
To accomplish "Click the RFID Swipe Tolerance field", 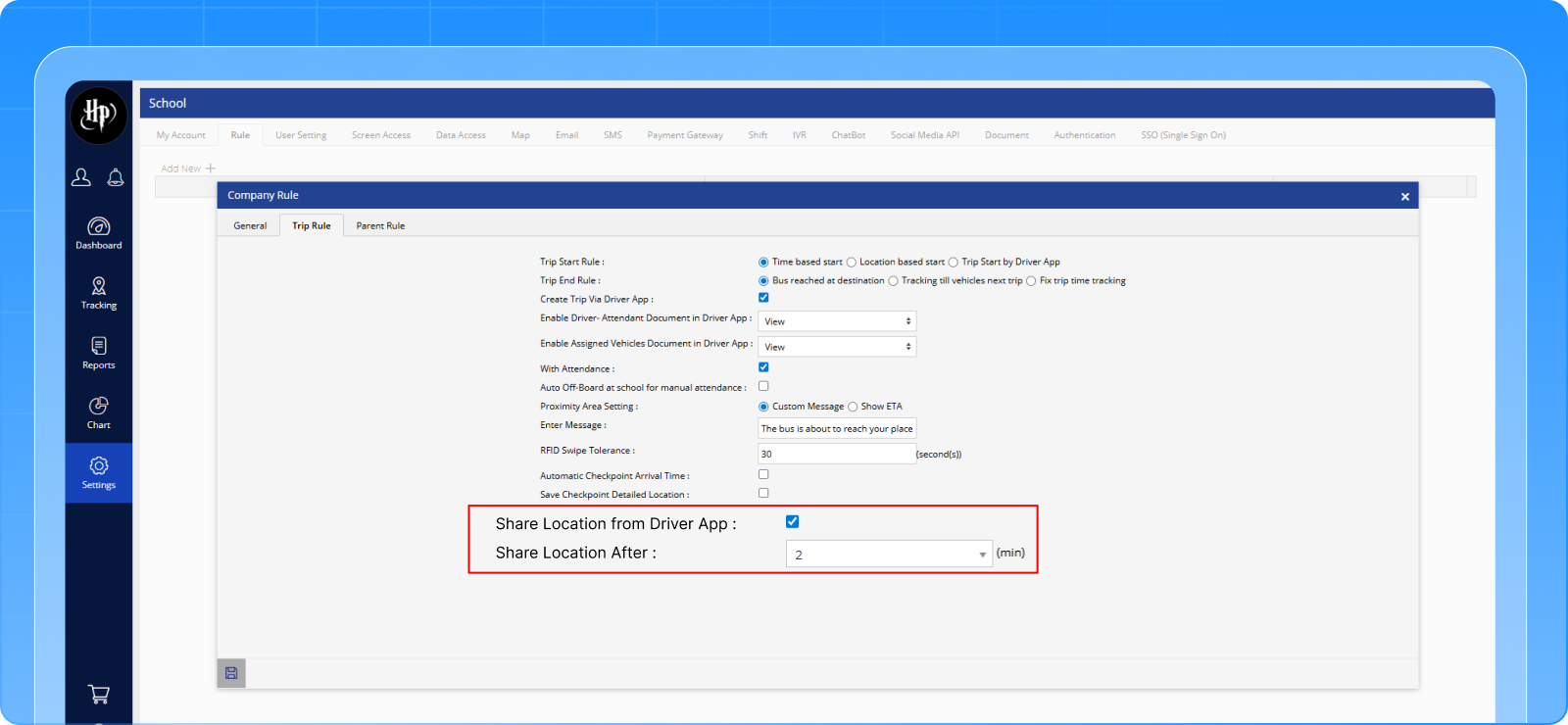I will click(836, 454).
